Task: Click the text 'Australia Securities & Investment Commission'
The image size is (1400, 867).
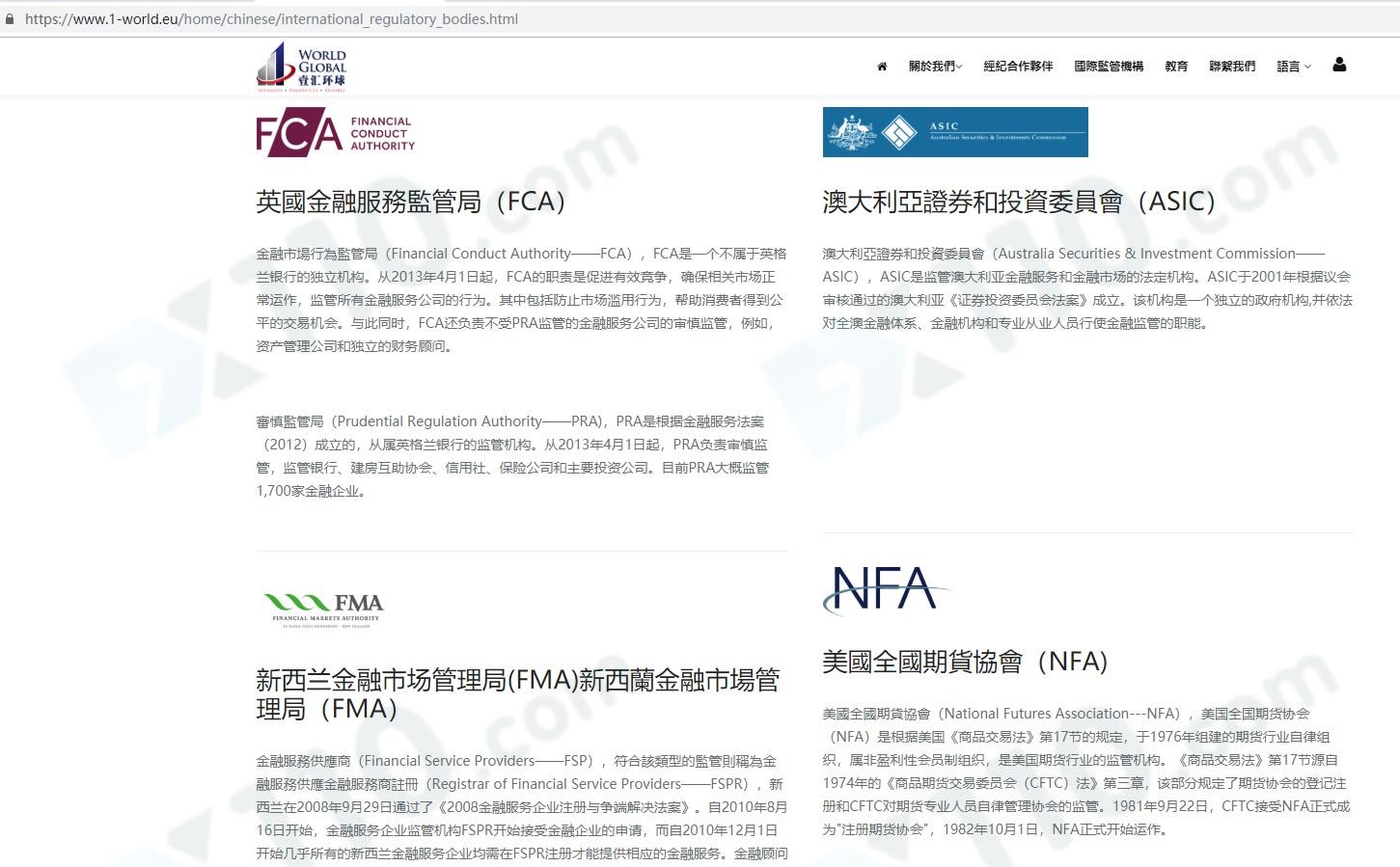Action: coord(1146,254)
